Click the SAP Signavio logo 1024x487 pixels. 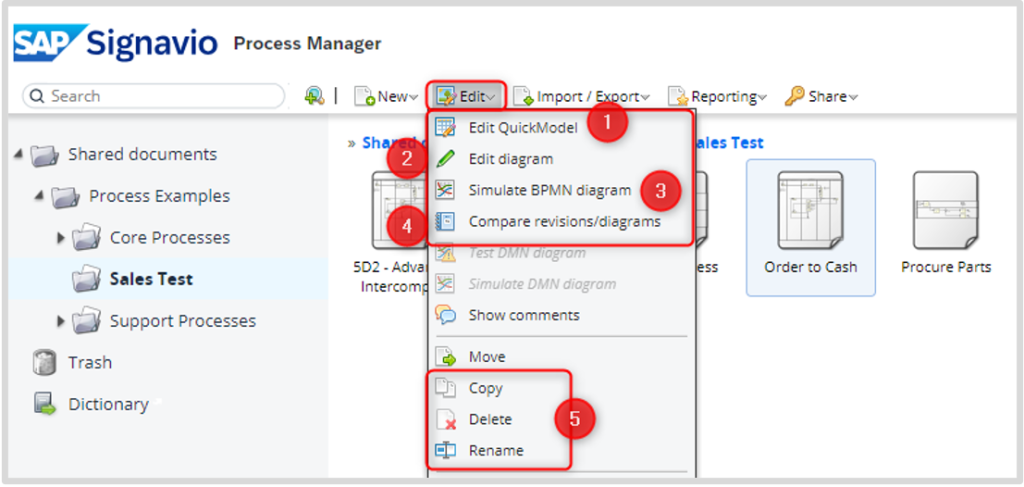(116, 43)
